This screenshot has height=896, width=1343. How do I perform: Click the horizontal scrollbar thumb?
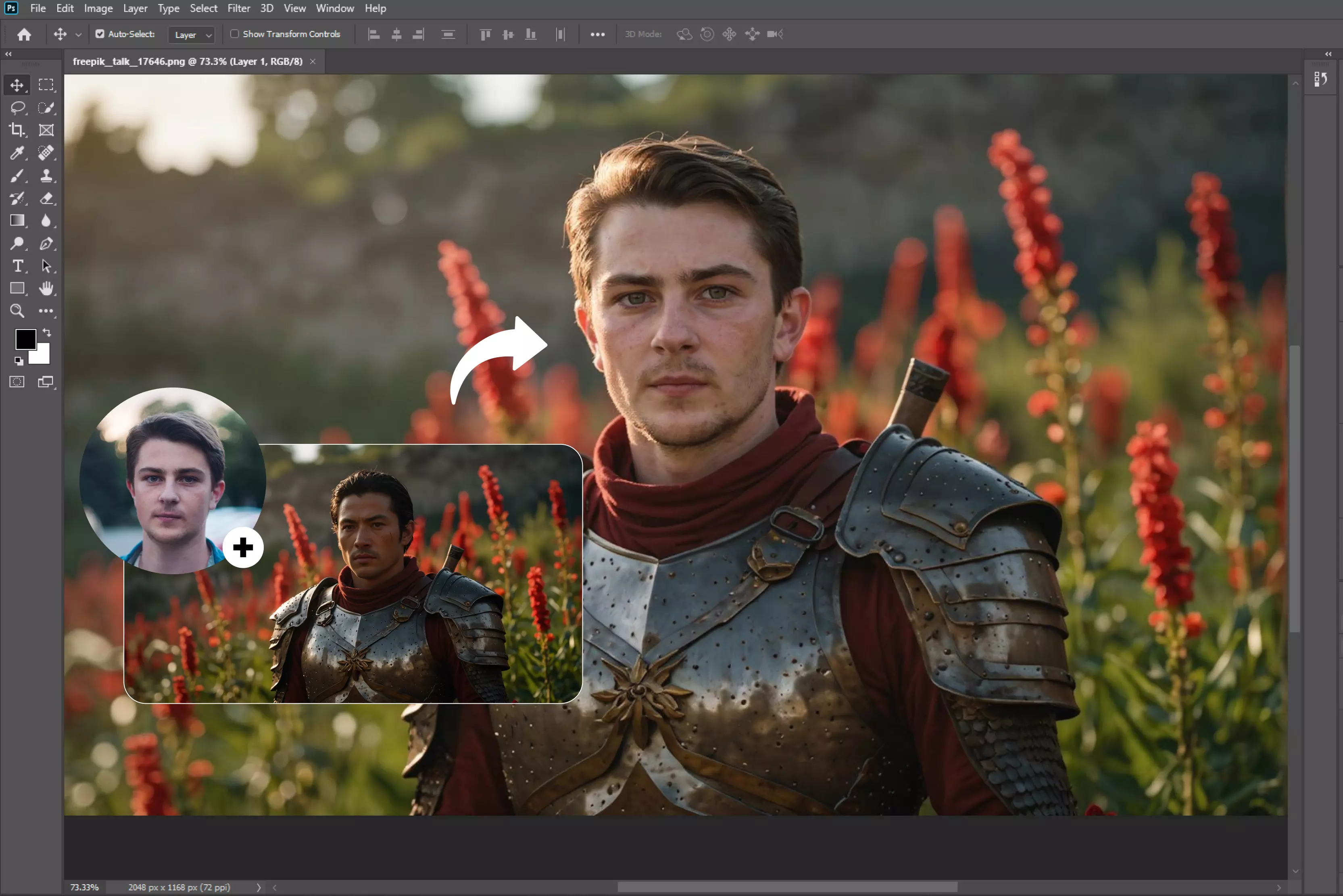coord(787,887)
